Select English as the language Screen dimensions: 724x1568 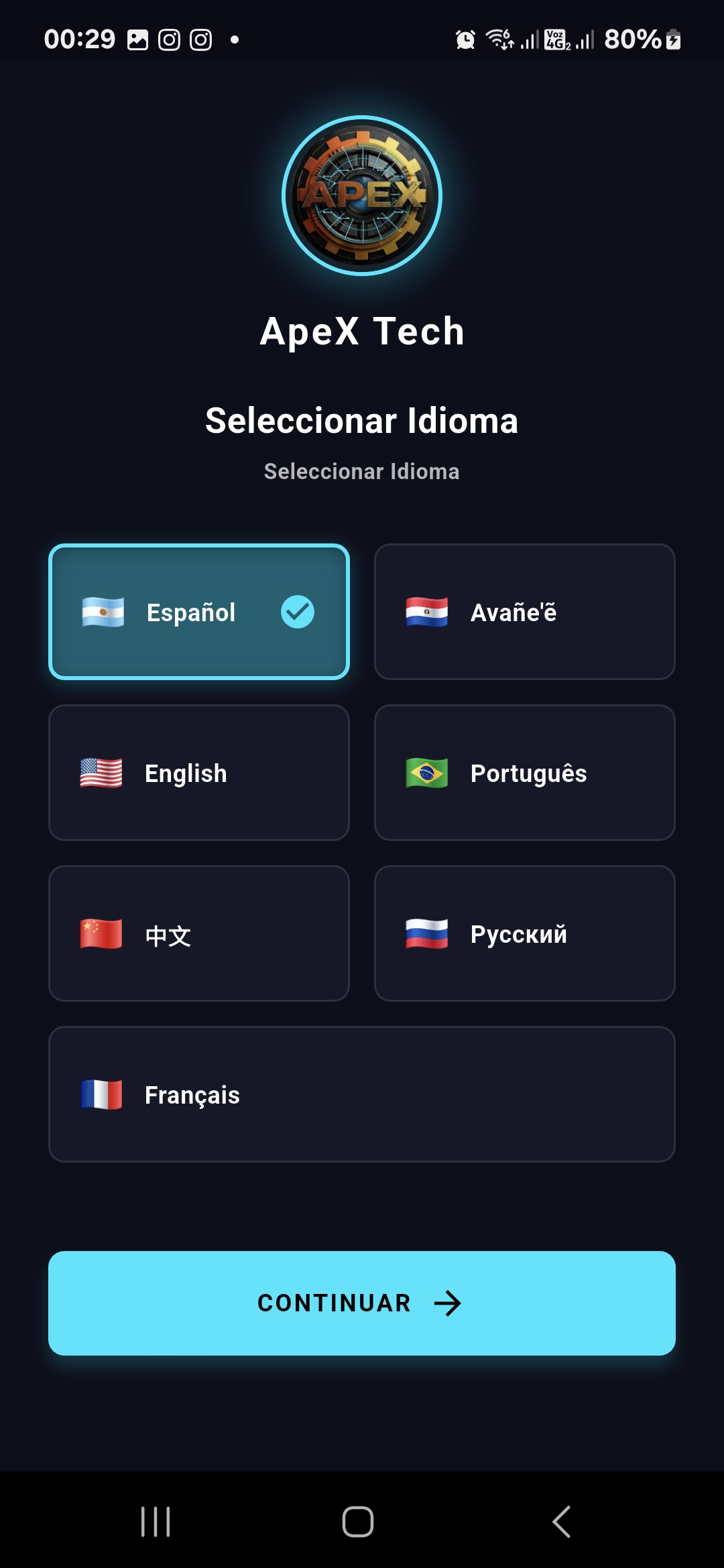point(199,773)
